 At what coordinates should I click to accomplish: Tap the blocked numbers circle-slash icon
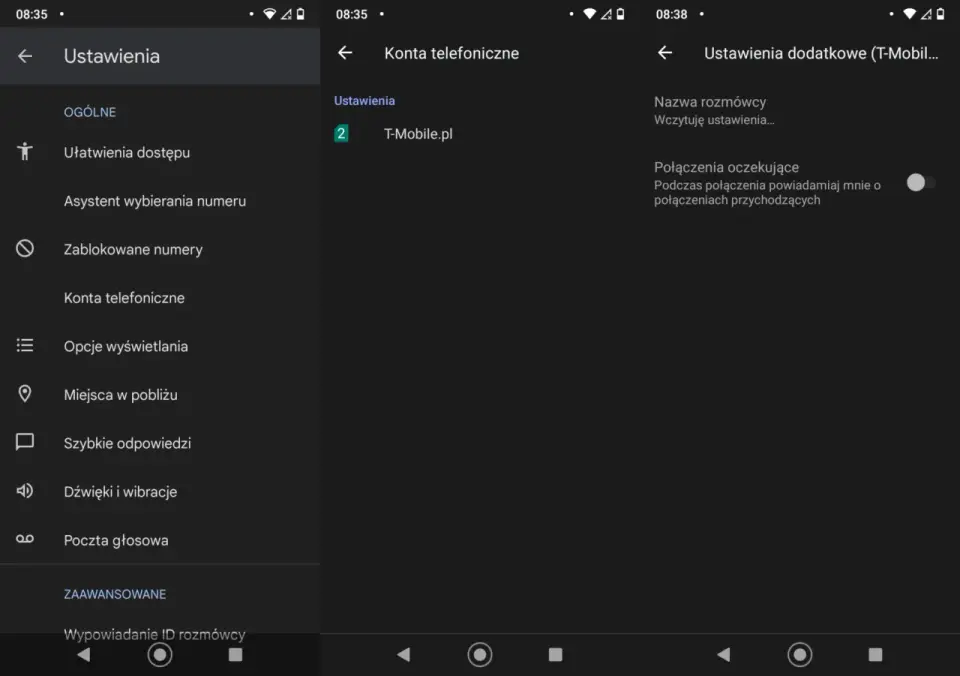point(24,249)
